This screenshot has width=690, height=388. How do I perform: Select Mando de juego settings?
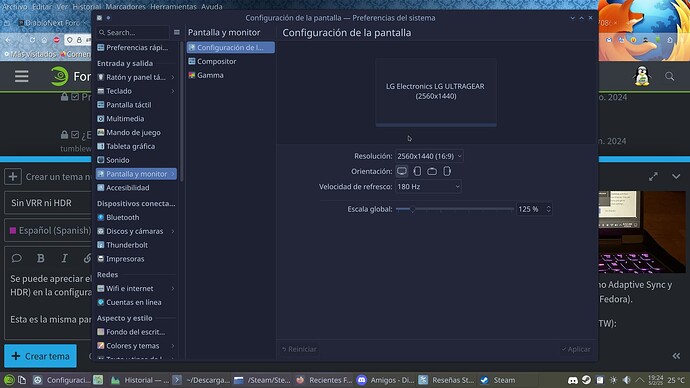(136, 132)
